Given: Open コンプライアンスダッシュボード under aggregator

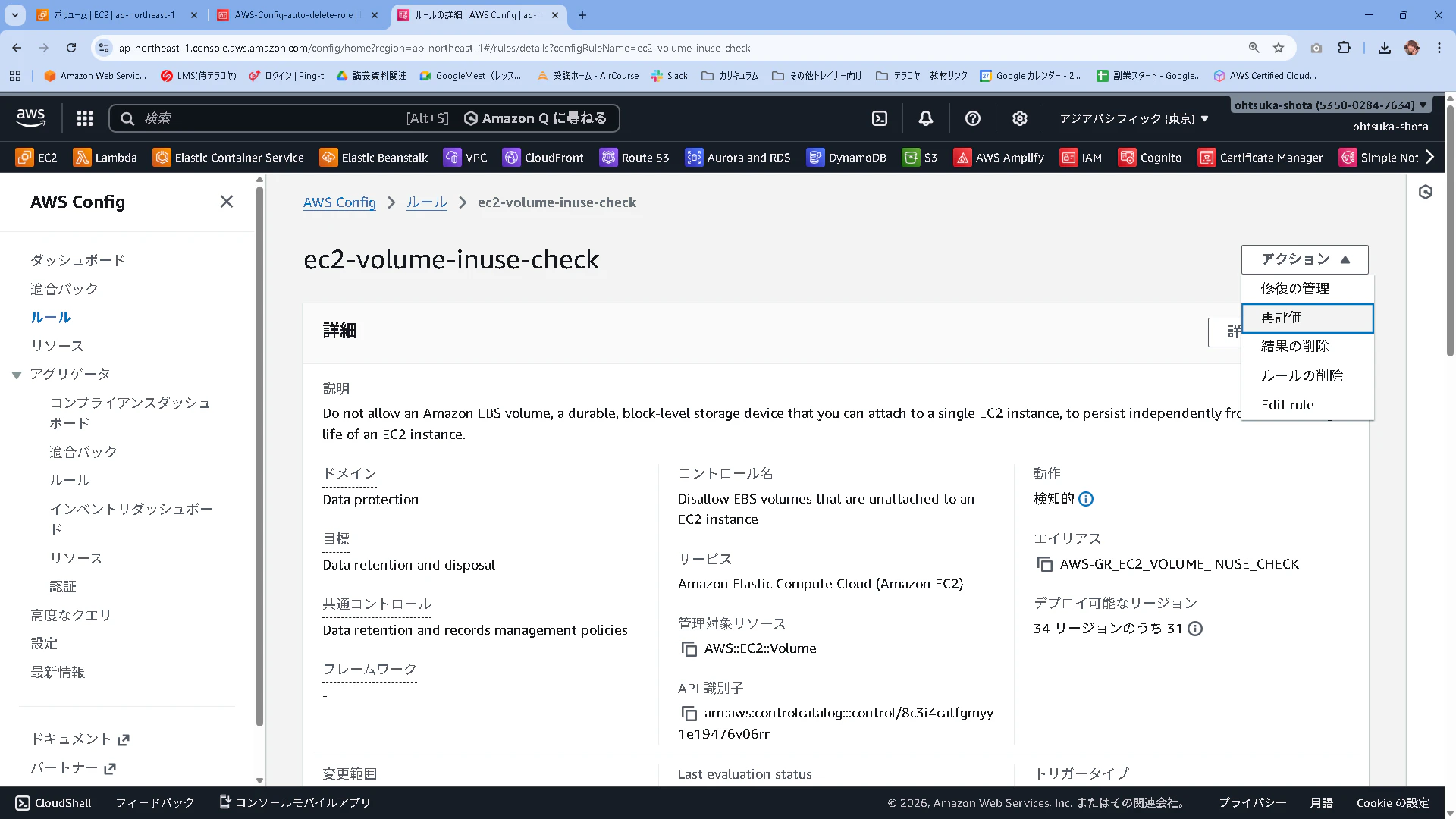Looking at the screenshot, I should [x=130, y=413].
